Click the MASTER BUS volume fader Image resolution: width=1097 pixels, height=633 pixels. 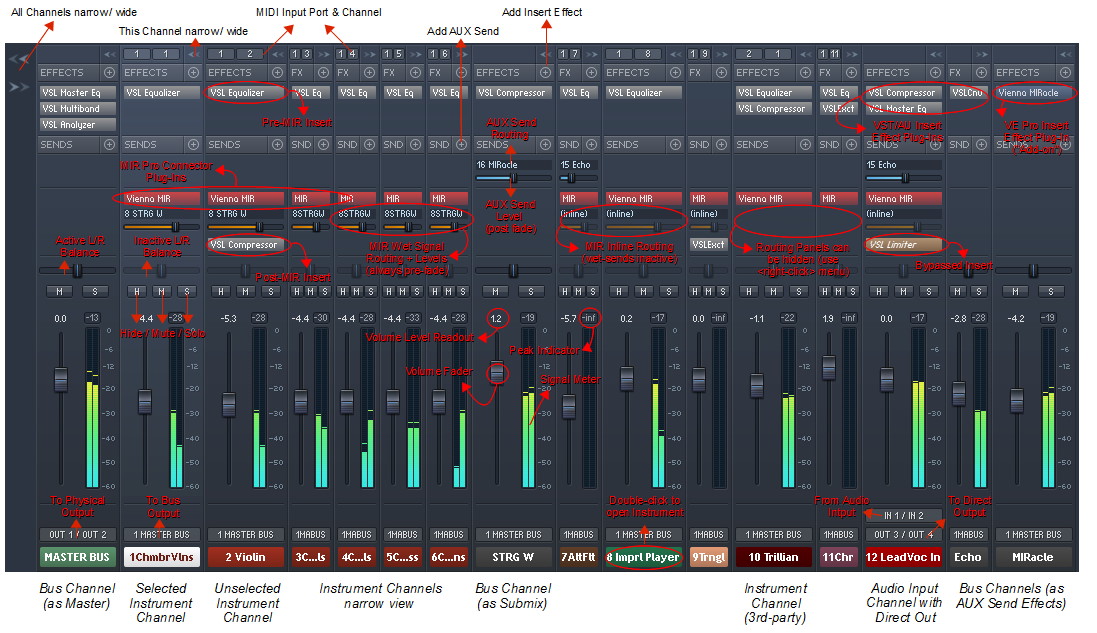[61, 378]
